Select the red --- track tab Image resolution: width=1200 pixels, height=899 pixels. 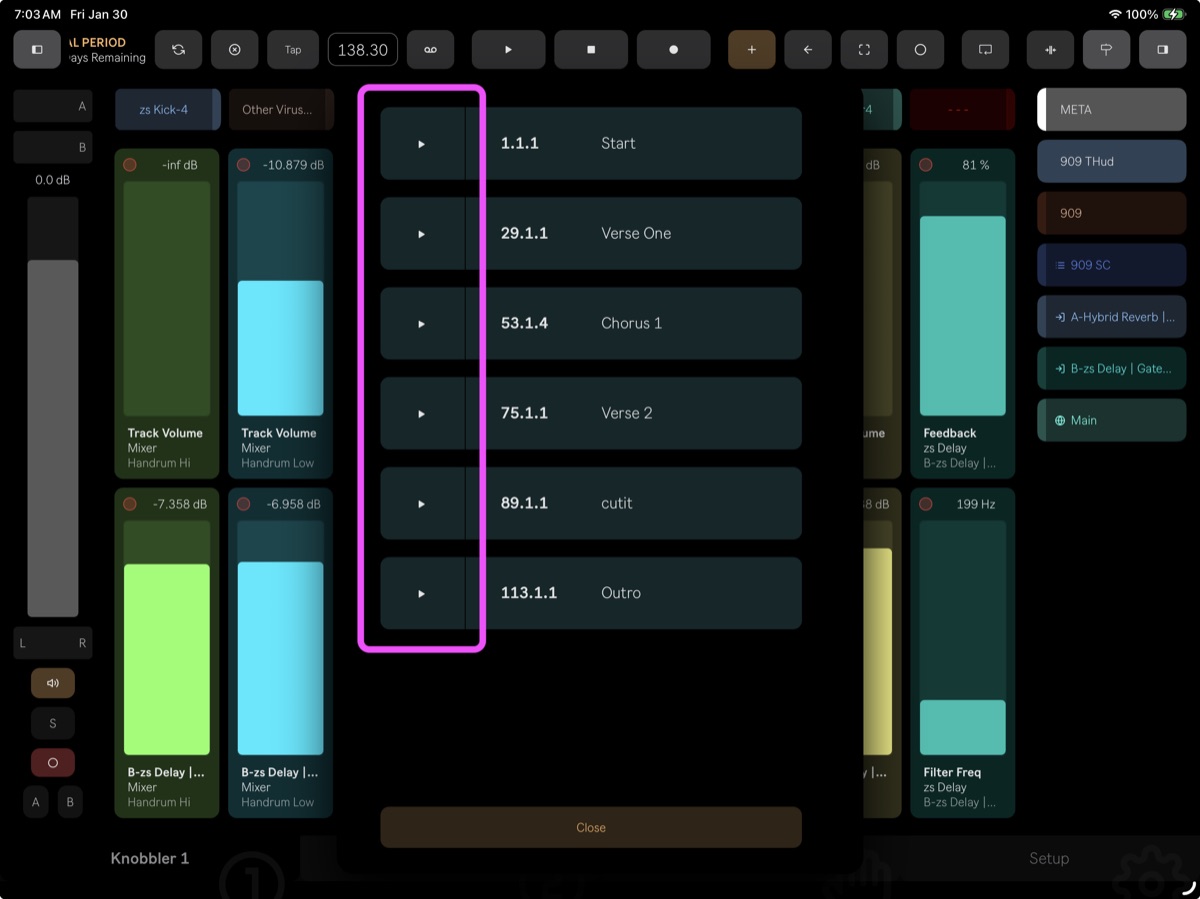coord(962,110)
